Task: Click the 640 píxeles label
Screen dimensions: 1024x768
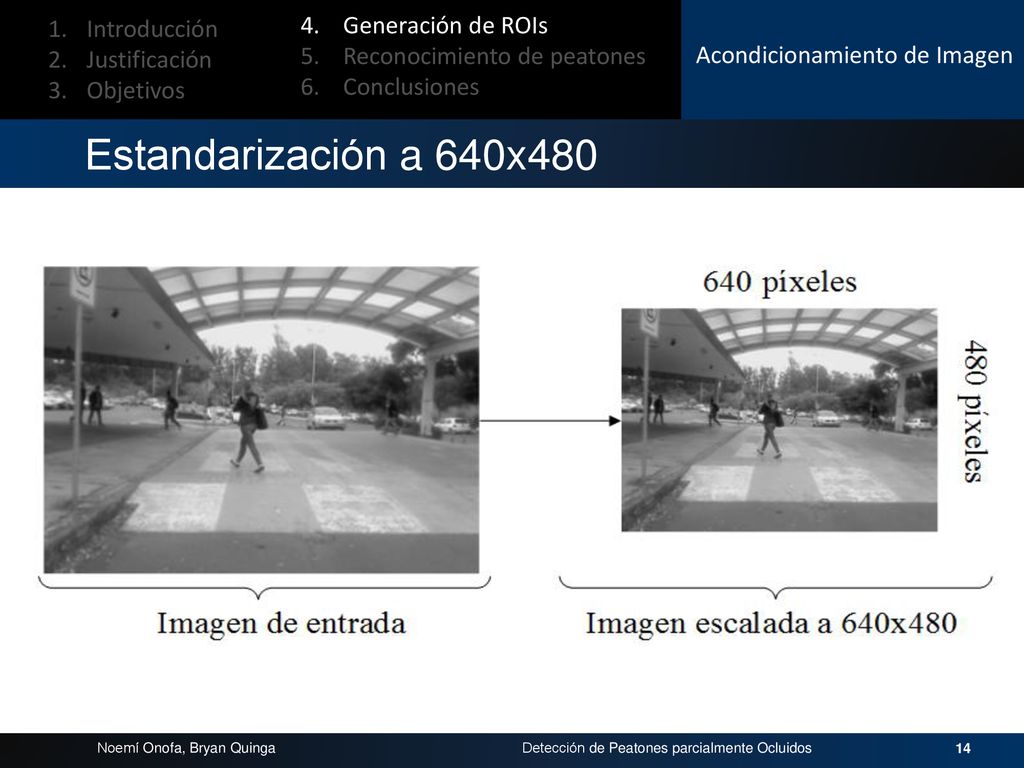Action: [x=780, y=282]
